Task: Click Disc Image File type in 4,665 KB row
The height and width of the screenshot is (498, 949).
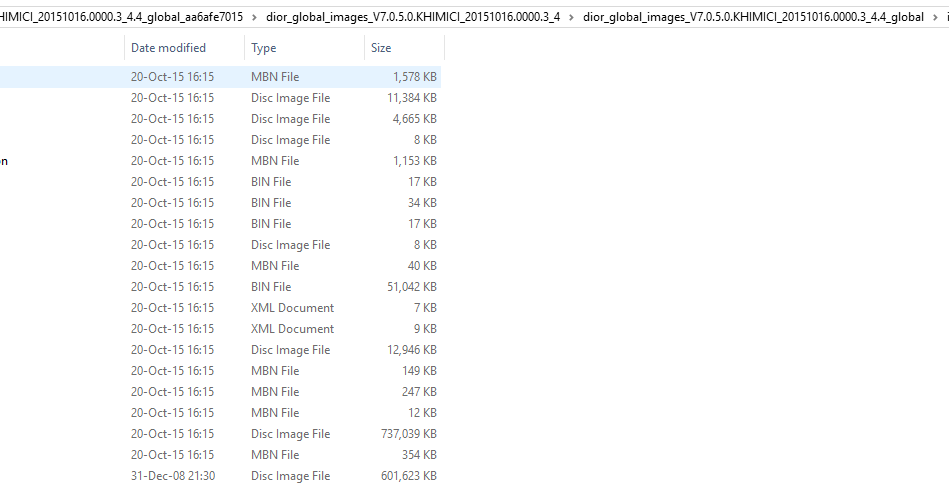Action: [x=291, y=119]
